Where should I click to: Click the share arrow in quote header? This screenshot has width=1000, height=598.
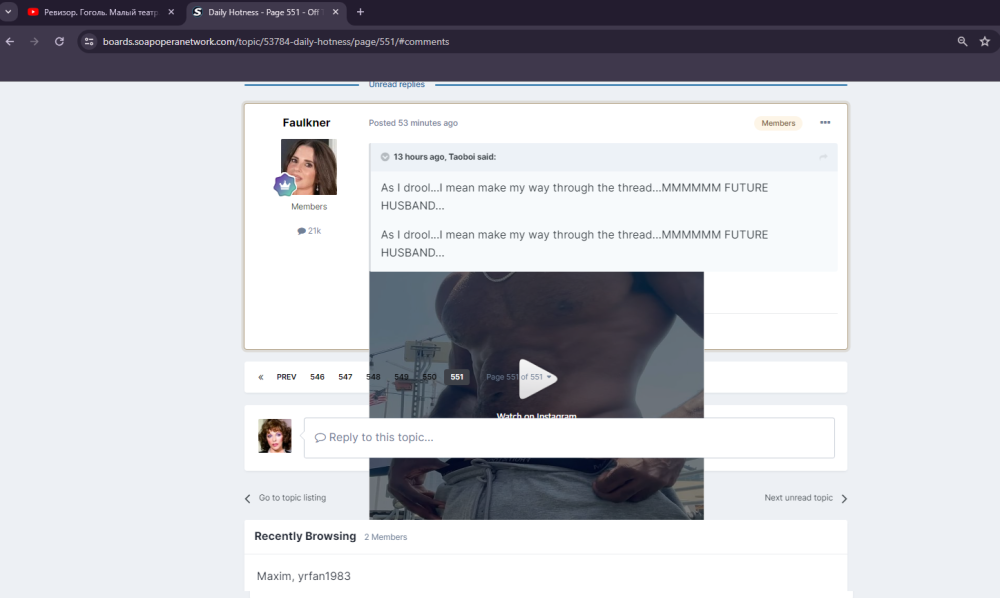[x=823, y=157]
